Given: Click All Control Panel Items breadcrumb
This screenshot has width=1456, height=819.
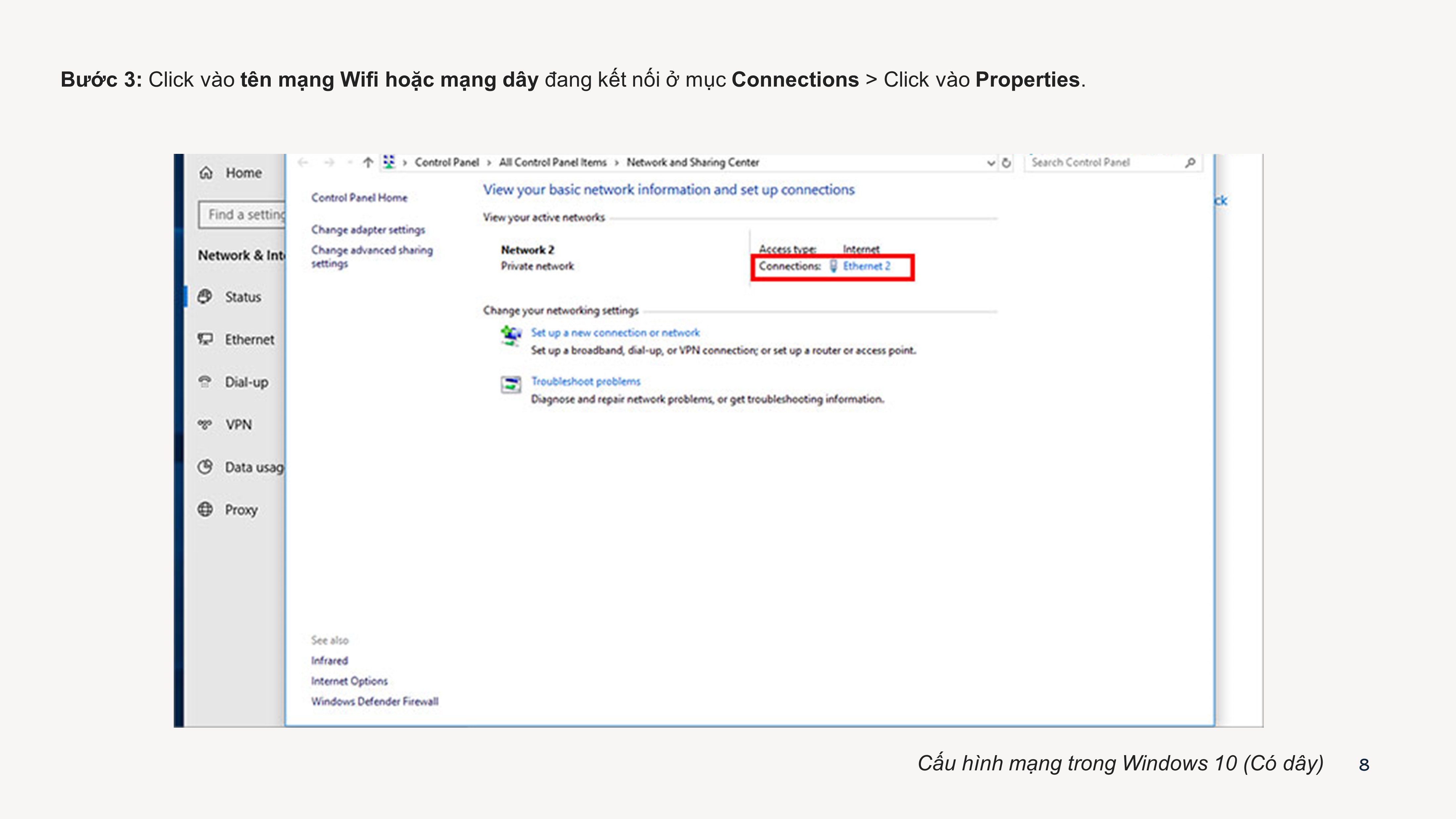Looking at the screenshot, I should pos(553,163).
